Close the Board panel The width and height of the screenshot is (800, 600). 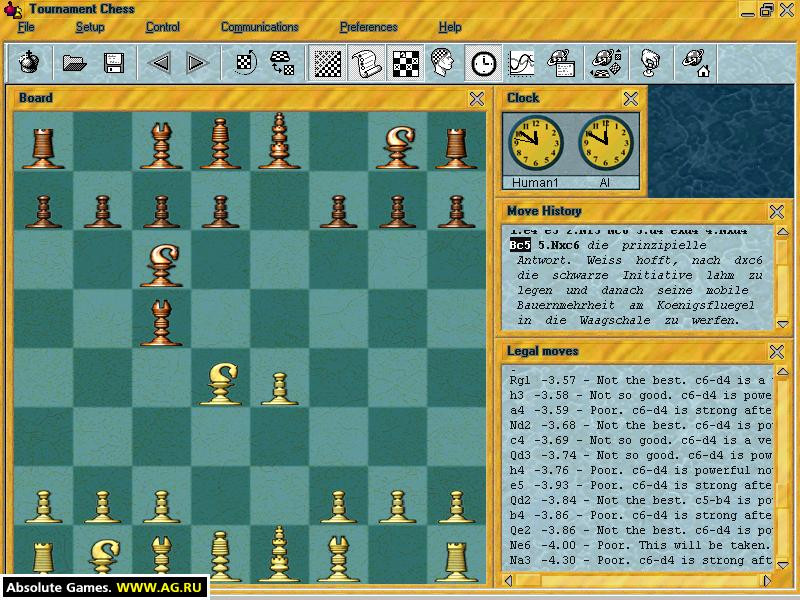(x=477, y=98)
